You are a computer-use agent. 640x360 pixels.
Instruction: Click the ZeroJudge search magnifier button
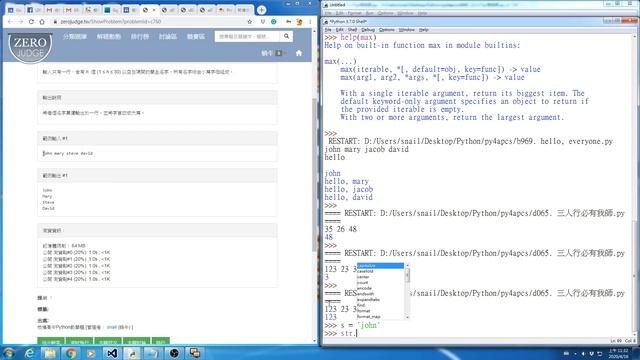(287, 36)
